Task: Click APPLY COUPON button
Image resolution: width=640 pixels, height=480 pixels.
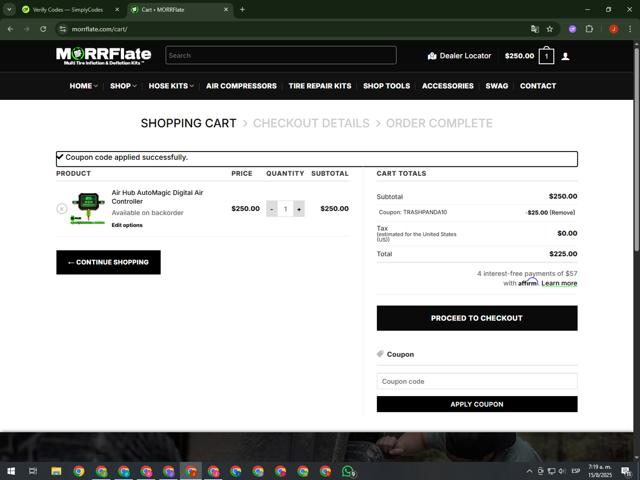Action: click(x=477, y=404)
